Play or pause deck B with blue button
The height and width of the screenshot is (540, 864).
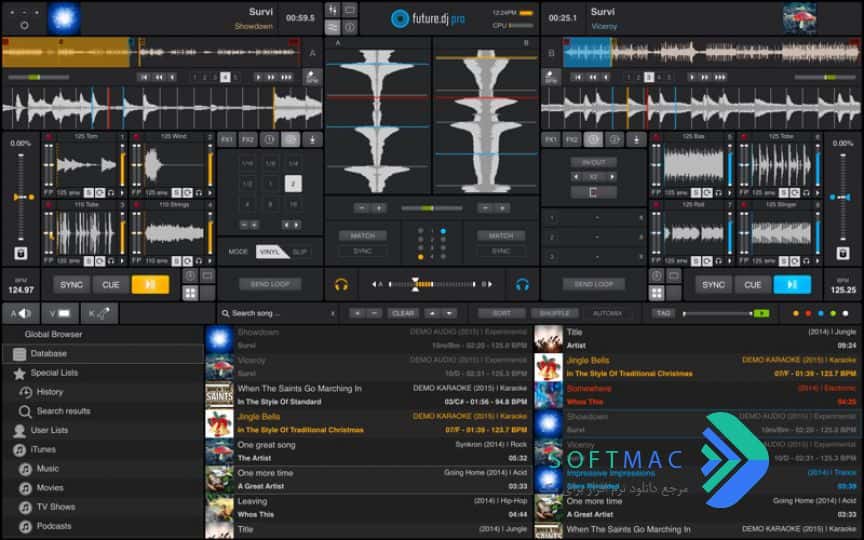pyautogui.click(x=792, y=285)
